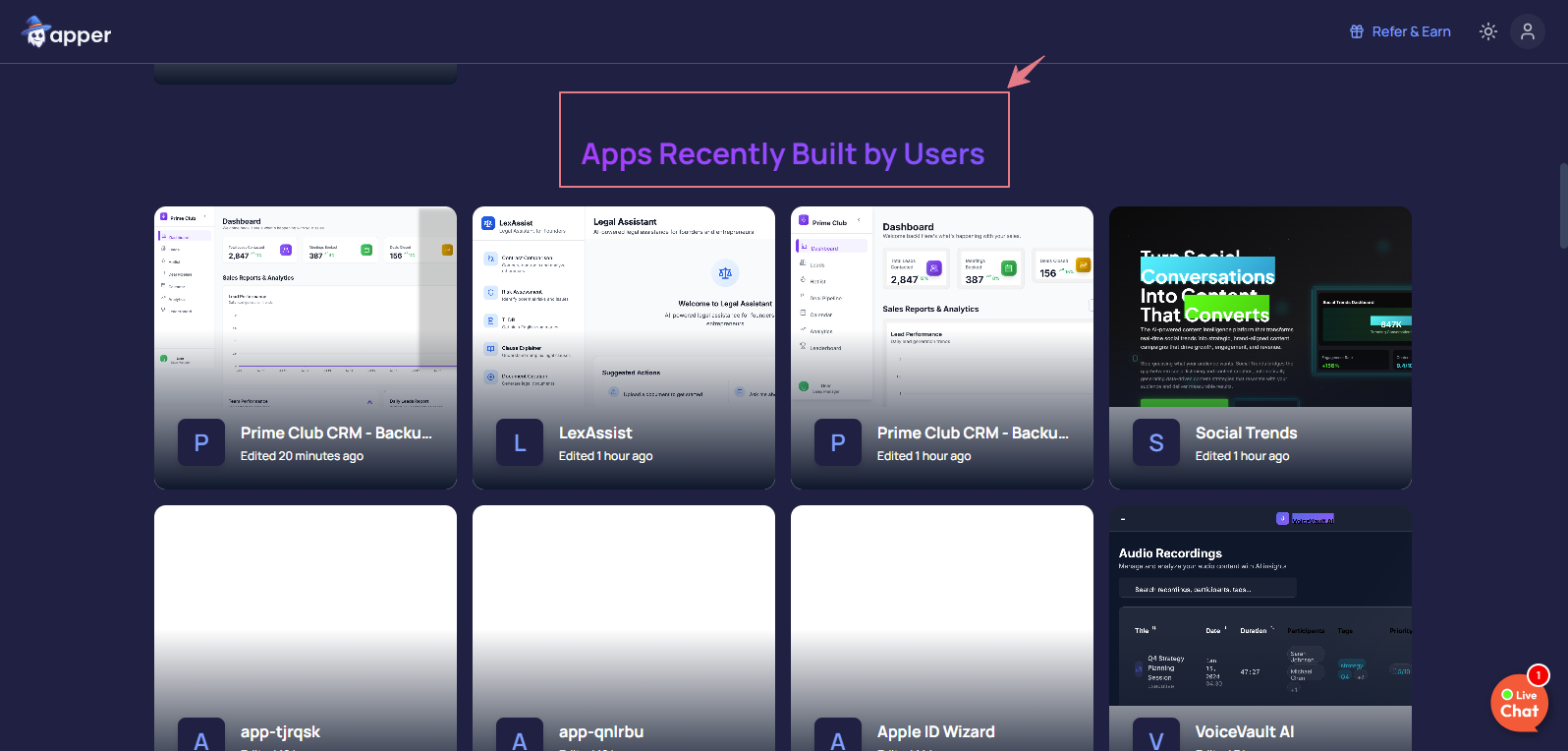Open the user profile account icon
1568x751 pixels.
click(1528, 31)
